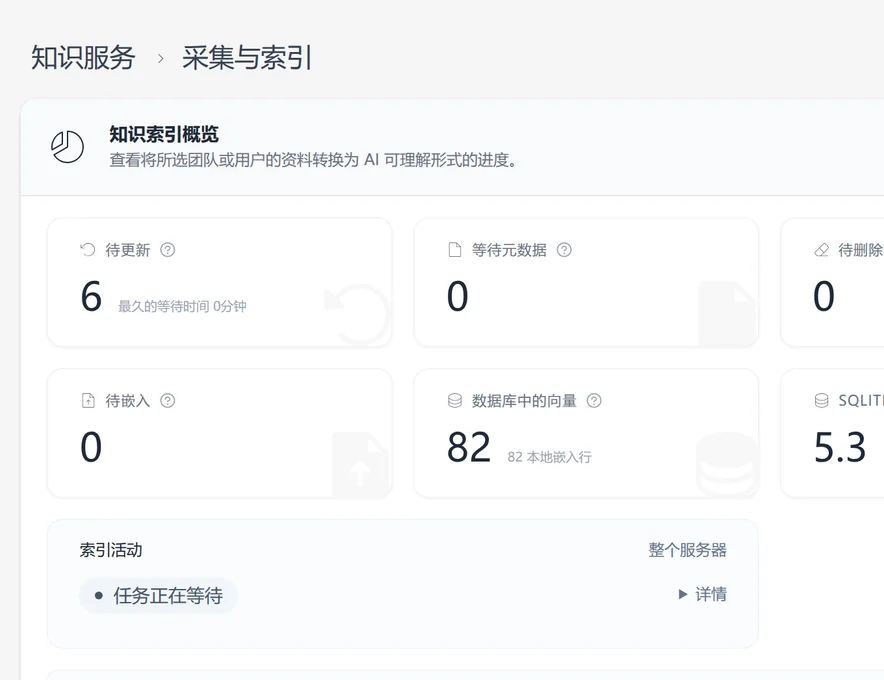Viewport: 884px width, 680px height.
Task: Click the 任务正在等待 status pill
Action: click(x=158, y=595)
